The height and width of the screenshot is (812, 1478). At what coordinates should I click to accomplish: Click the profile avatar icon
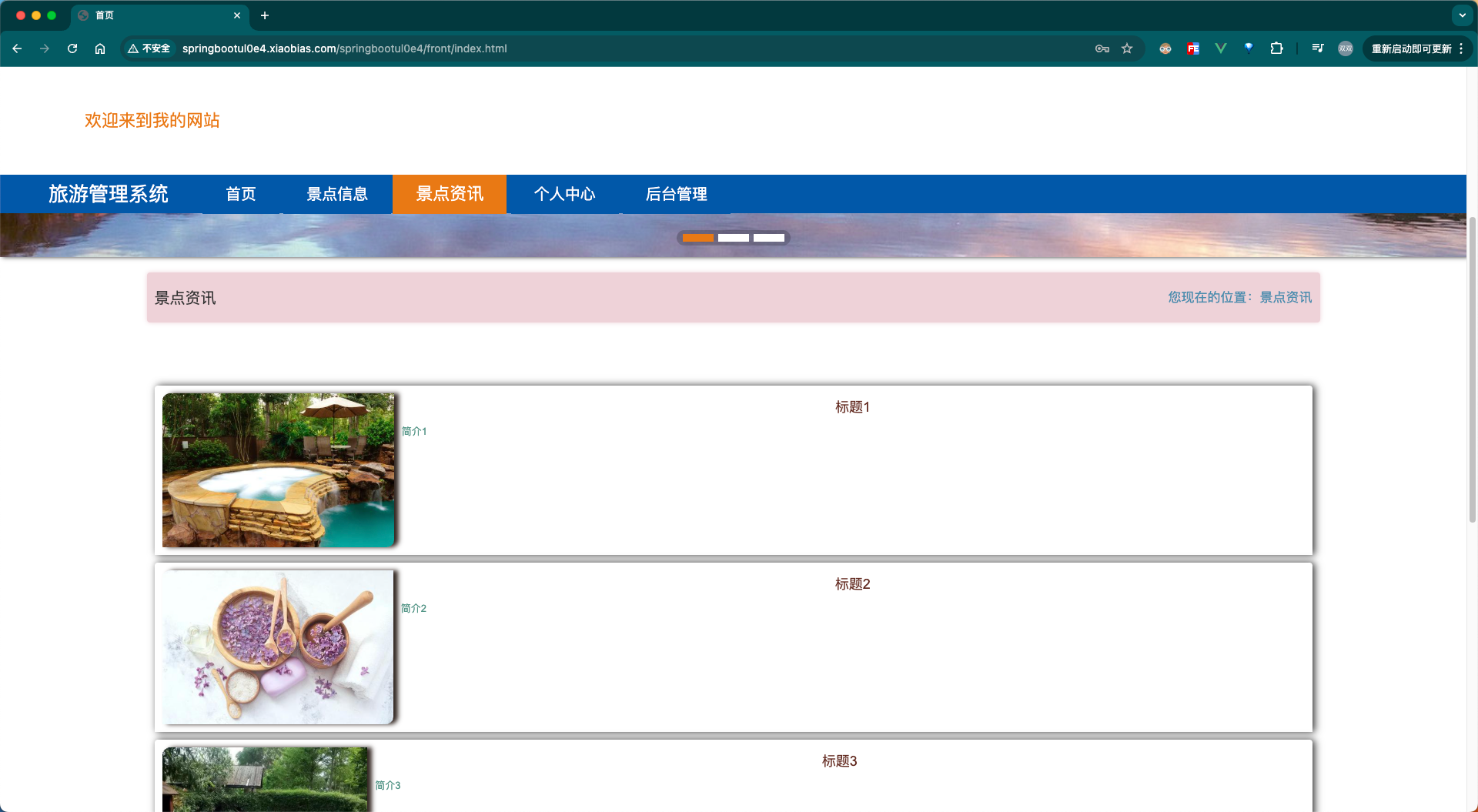point(1346,48)
